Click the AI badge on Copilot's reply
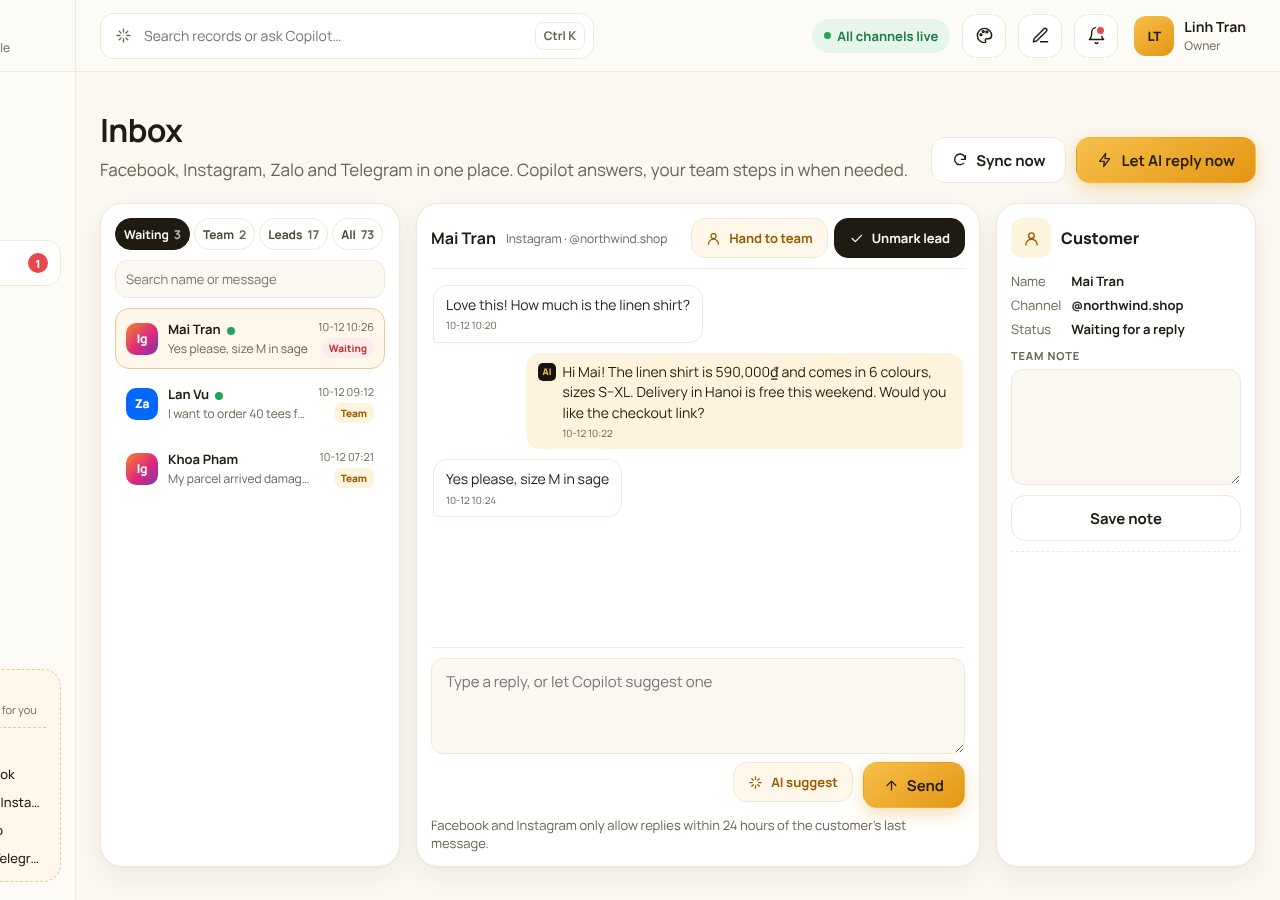This screenshot has width=1280, height=900. click(x=546, y=372)
